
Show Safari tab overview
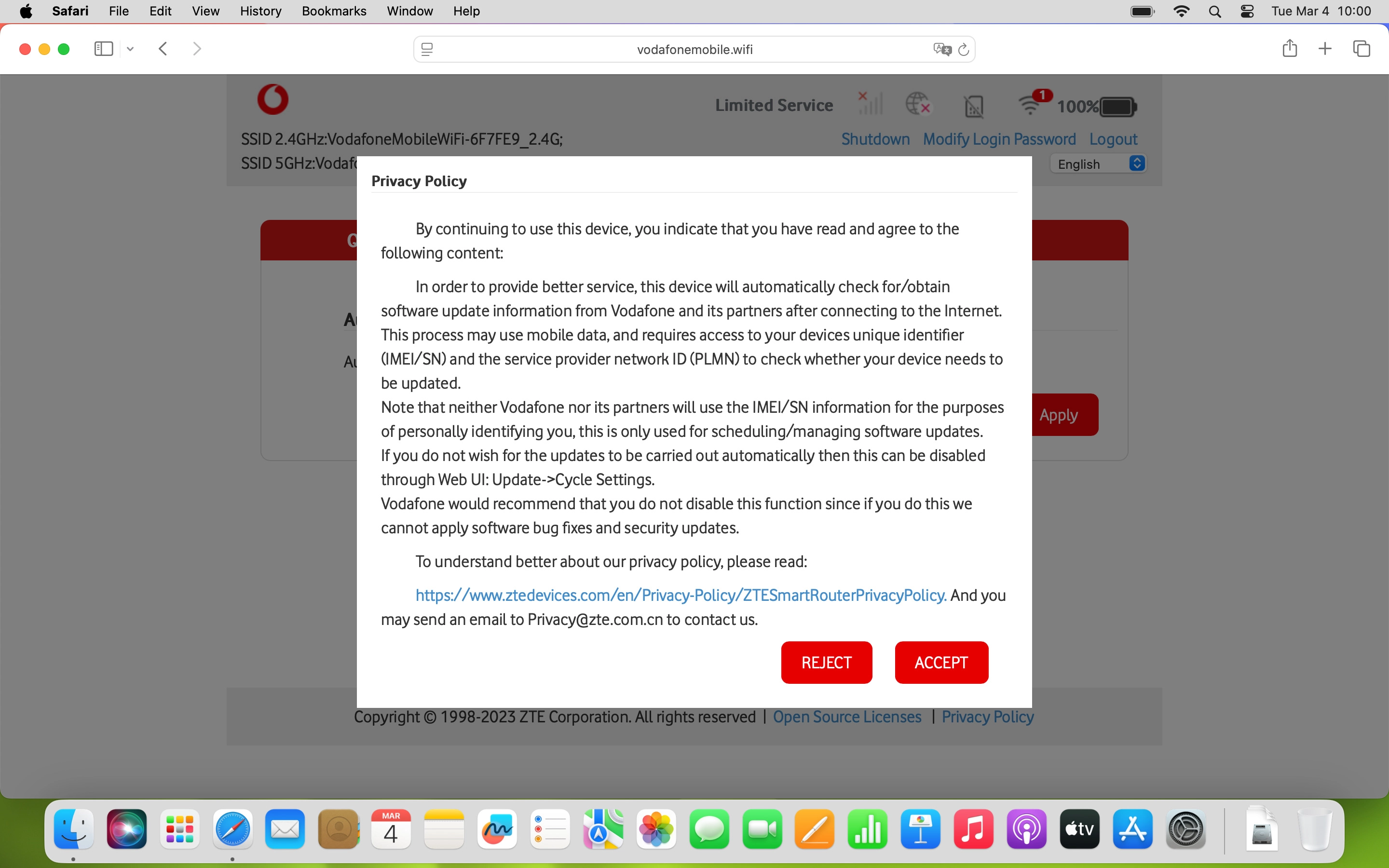1362,49
